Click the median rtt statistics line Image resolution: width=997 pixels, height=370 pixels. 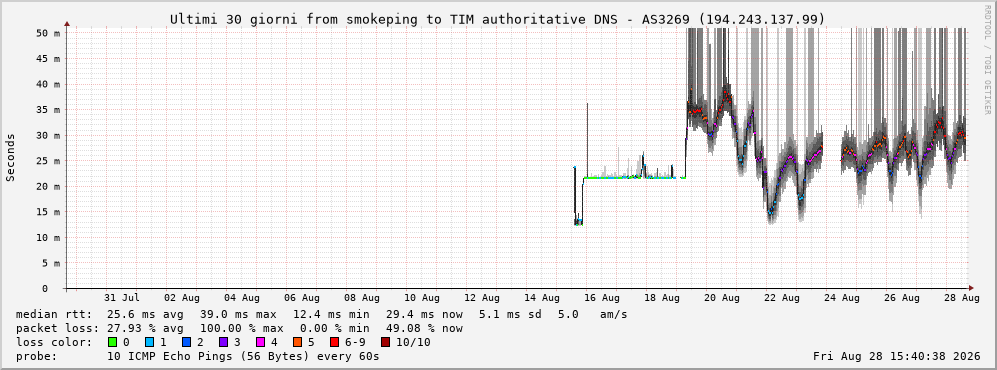pyautogui.click(x=321, y=314)
